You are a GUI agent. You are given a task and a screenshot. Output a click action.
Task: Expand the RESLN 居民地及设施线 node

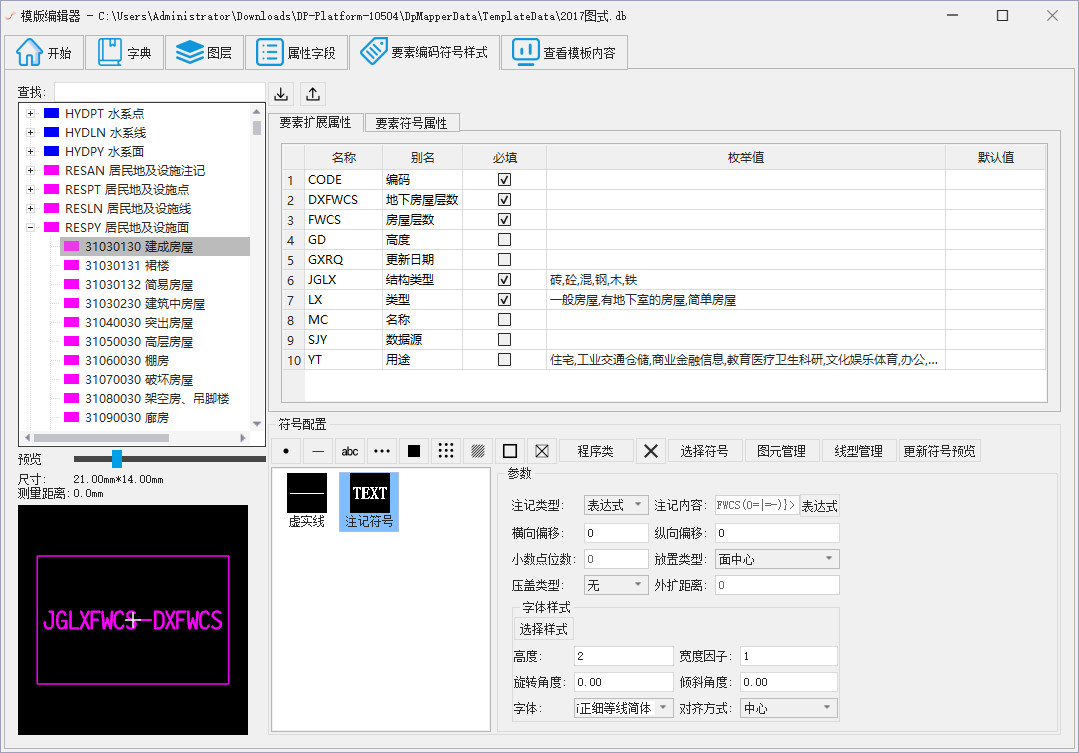tap(30, 209)
